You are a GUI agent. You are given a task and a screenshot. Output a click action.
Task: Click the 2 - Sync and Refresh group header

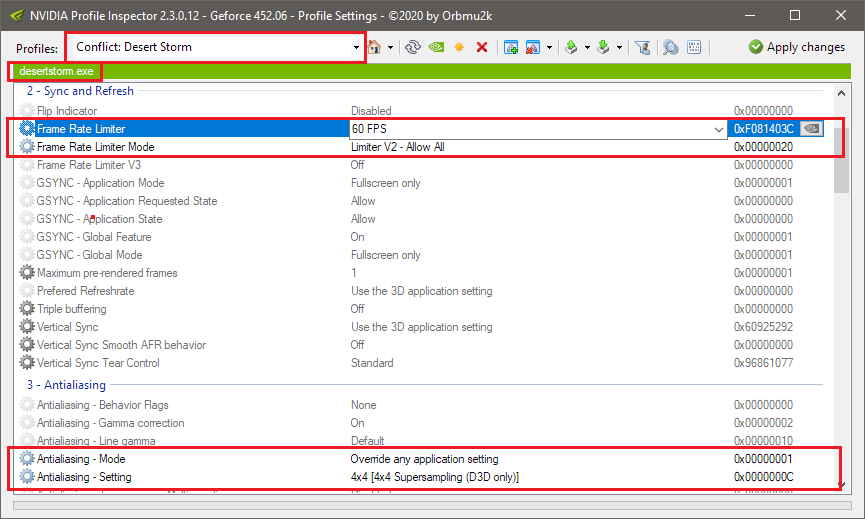pos(81,91)
